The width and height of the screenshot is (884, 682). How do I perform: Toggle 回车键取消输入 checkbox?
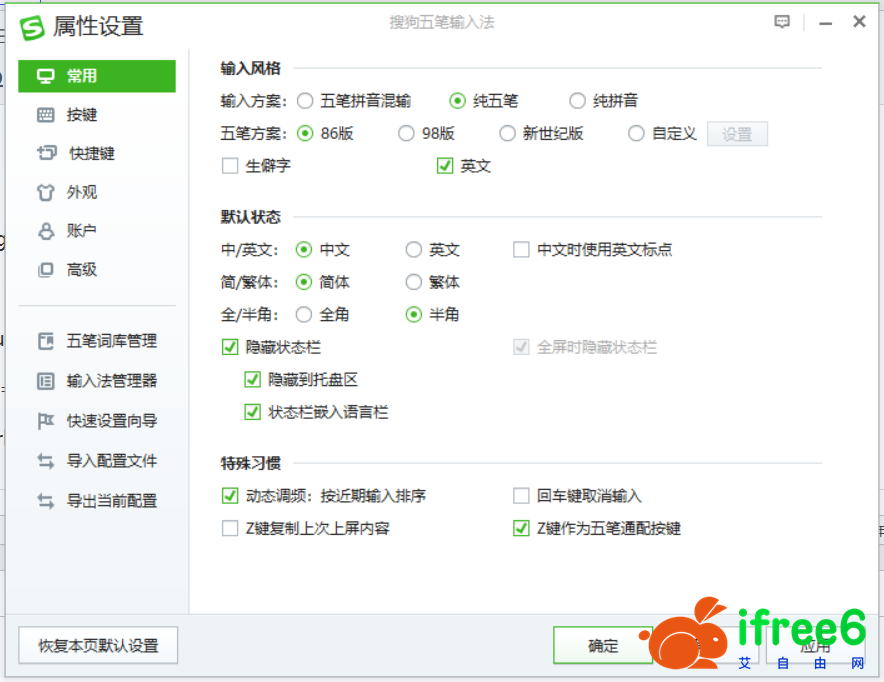pos(521,496)
